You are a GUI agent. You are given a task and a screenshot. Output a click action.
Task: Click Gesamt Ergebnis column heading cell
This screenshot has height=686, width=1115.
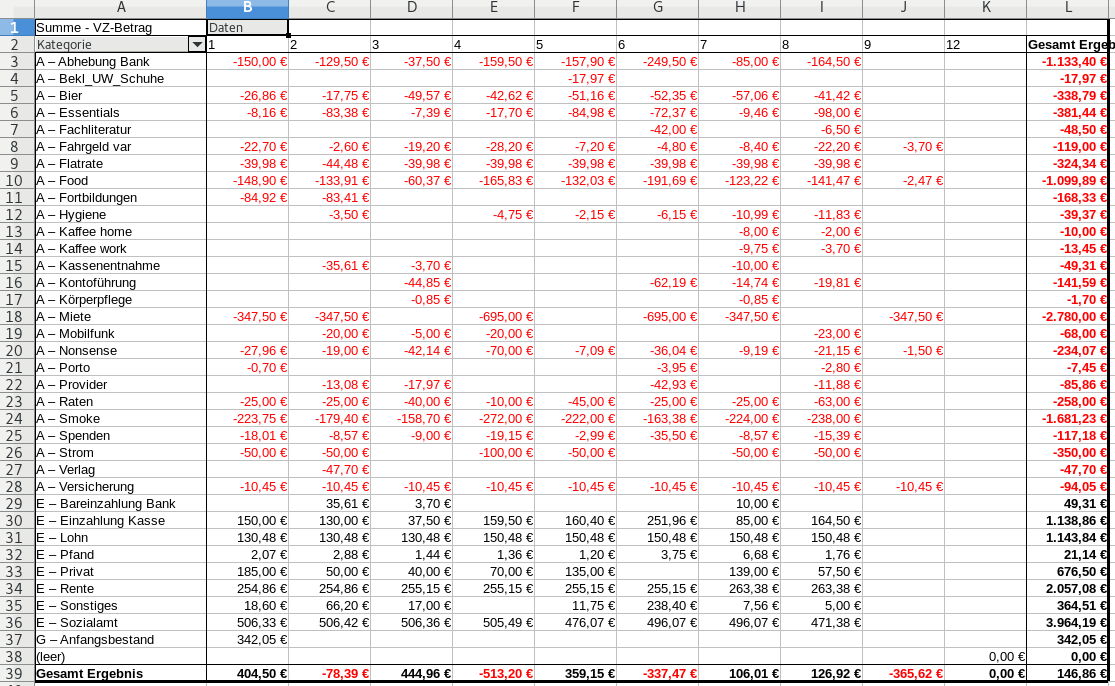coord(1068,45)
